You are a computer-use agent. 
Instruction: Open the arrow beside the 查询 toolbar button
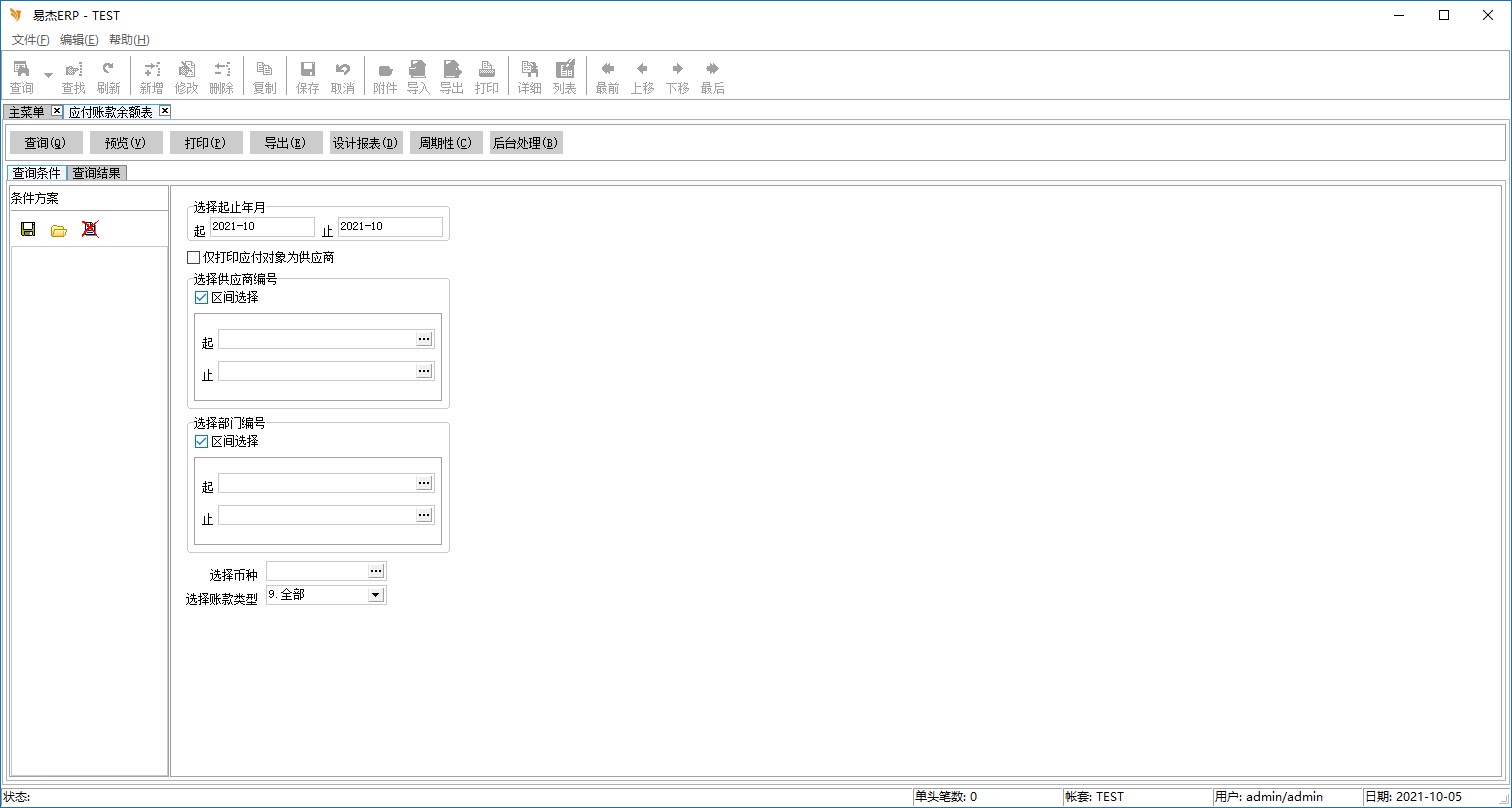click(48, 75)
